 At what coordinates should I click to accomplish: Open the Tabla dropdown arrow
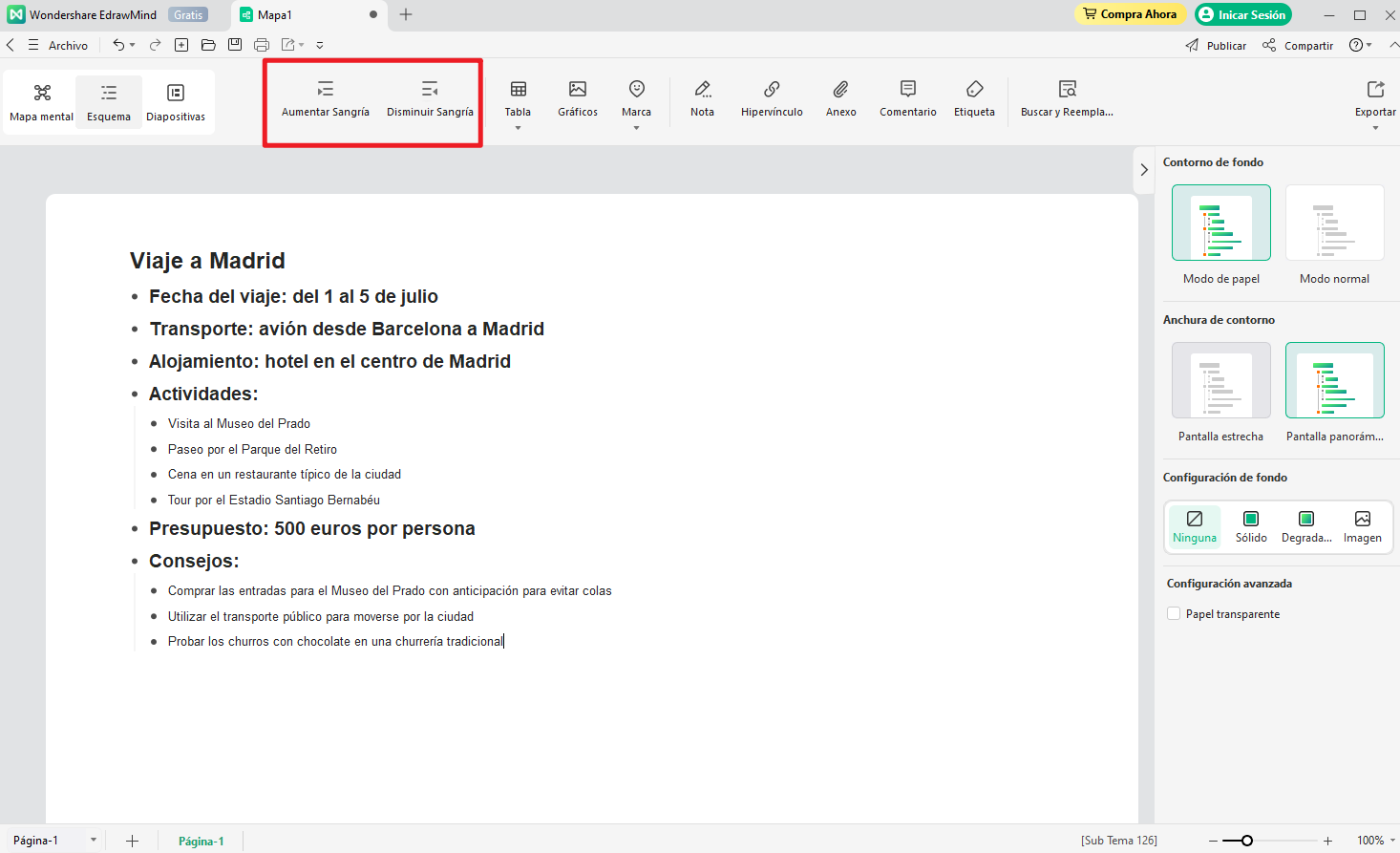click(518, 128)
